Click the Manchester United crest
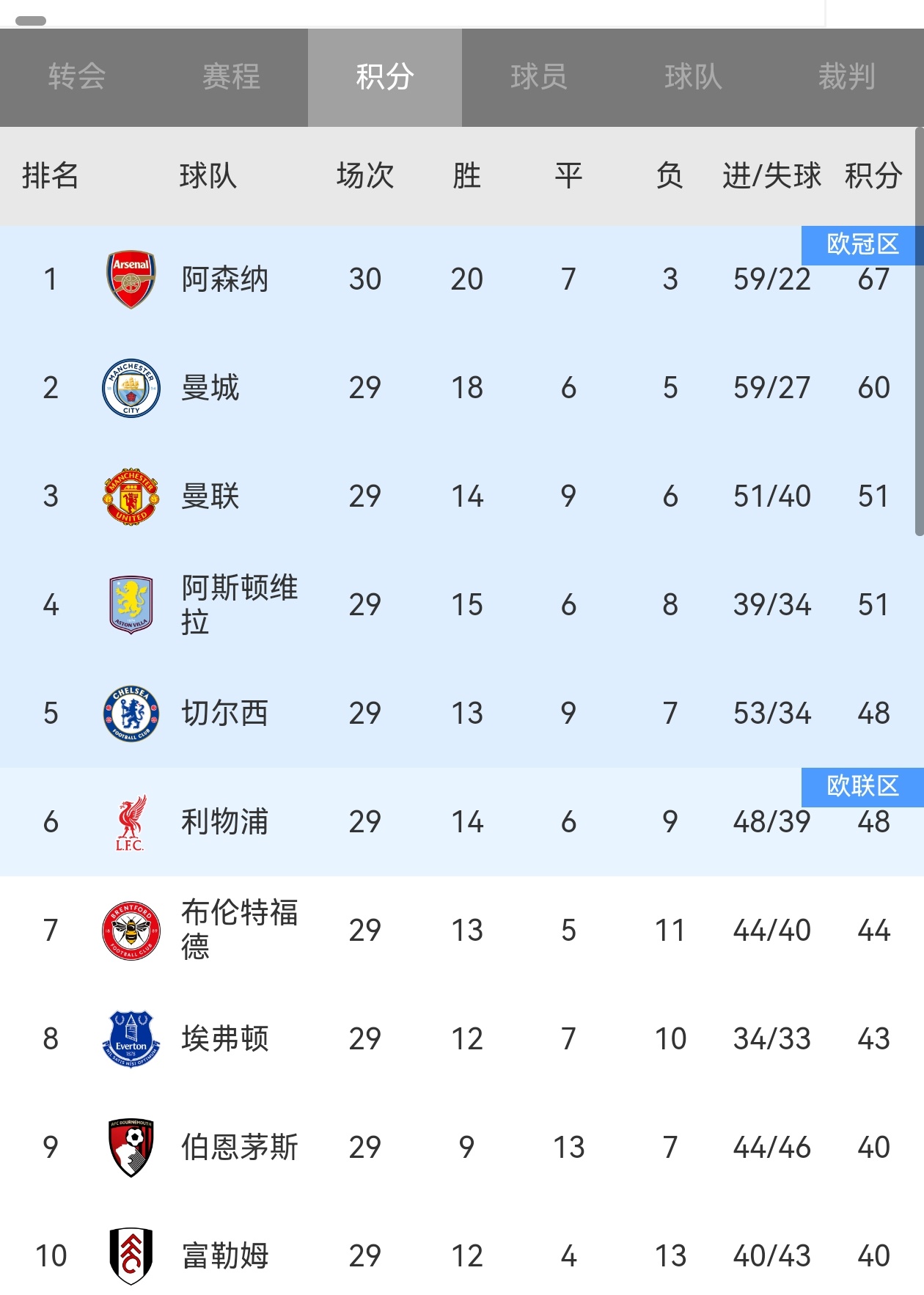Screen dimensions: 924x1295 pyautogui.click(x=131, y=496)
